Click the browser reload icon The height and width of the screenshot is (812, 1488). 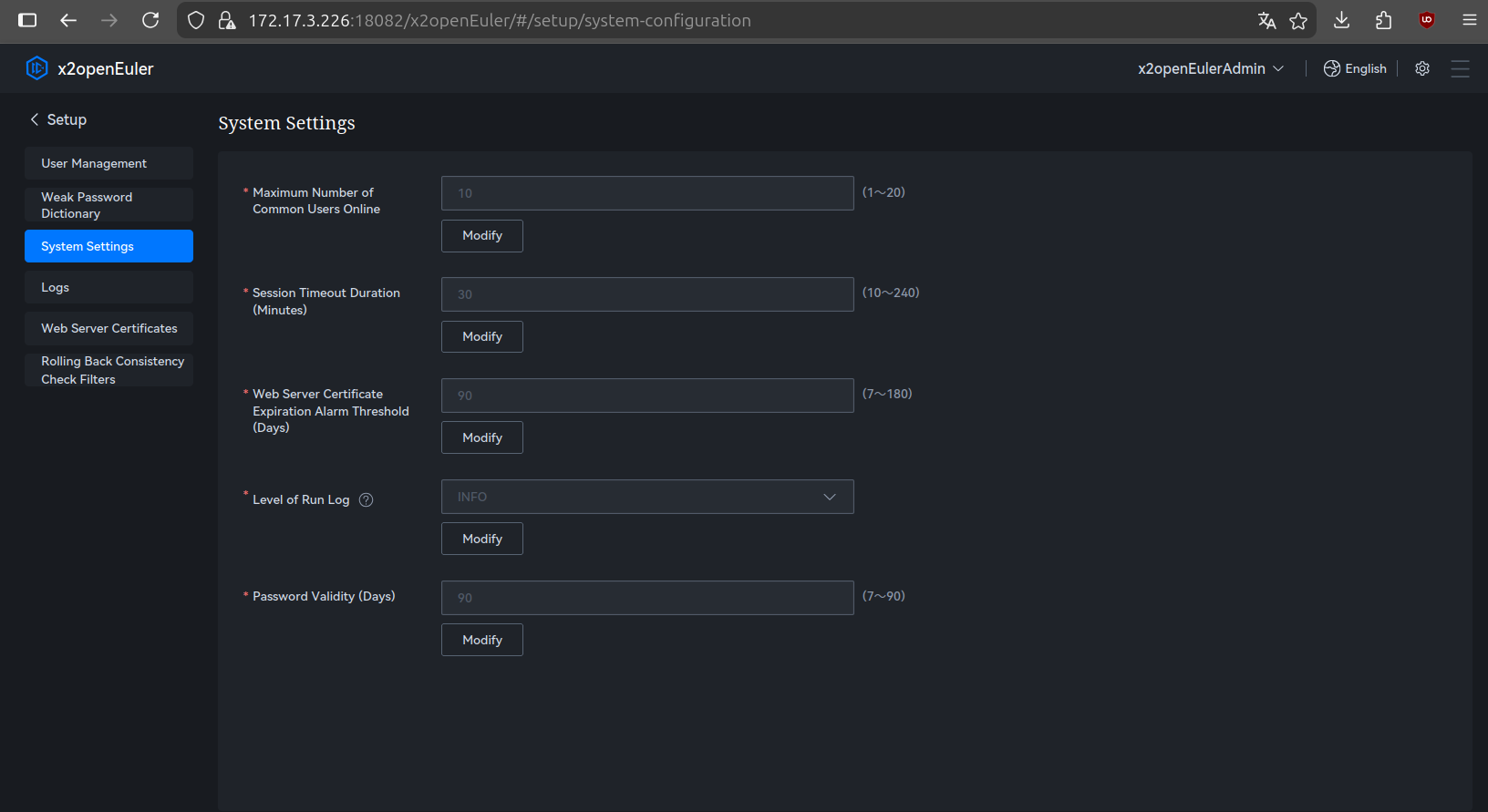150,20
